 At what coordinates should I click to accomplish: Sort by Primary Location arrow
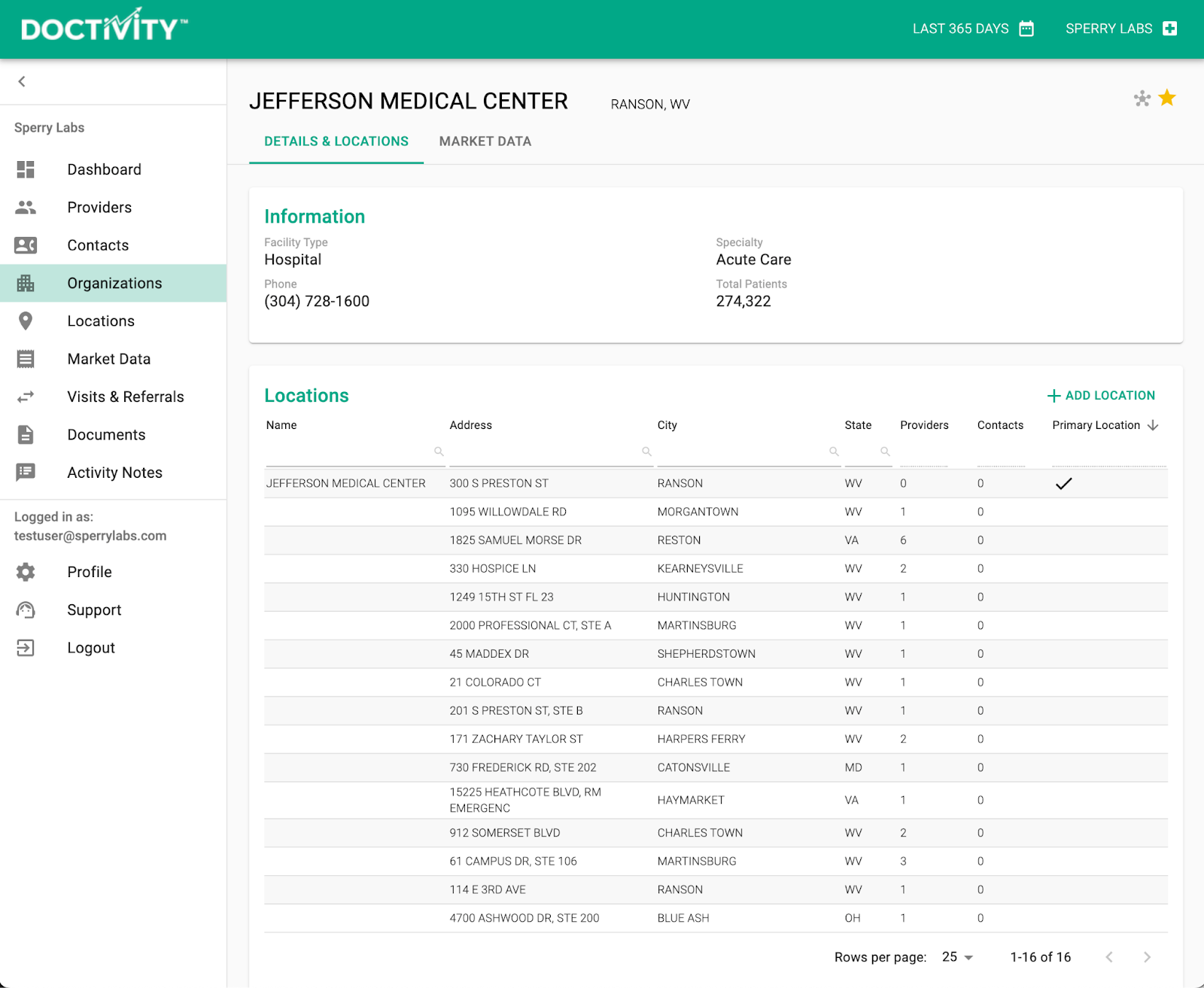pyautogui.click(x=1153, y=426)
